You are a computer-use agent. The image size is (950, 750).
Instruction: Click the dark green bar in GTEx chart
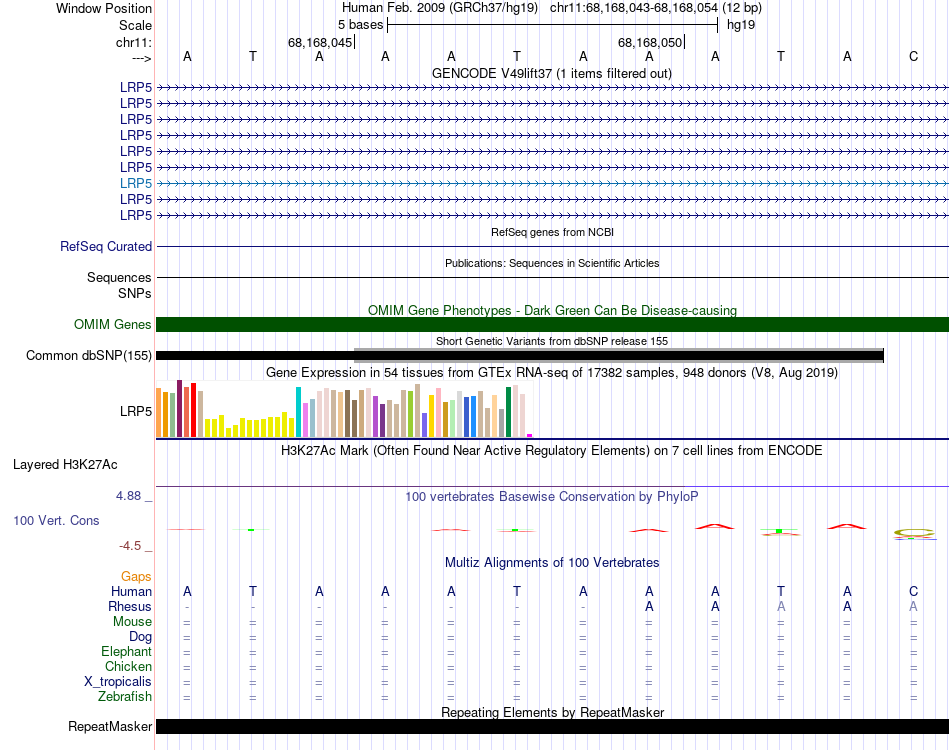pyautogui.click(x=508, y=412)
